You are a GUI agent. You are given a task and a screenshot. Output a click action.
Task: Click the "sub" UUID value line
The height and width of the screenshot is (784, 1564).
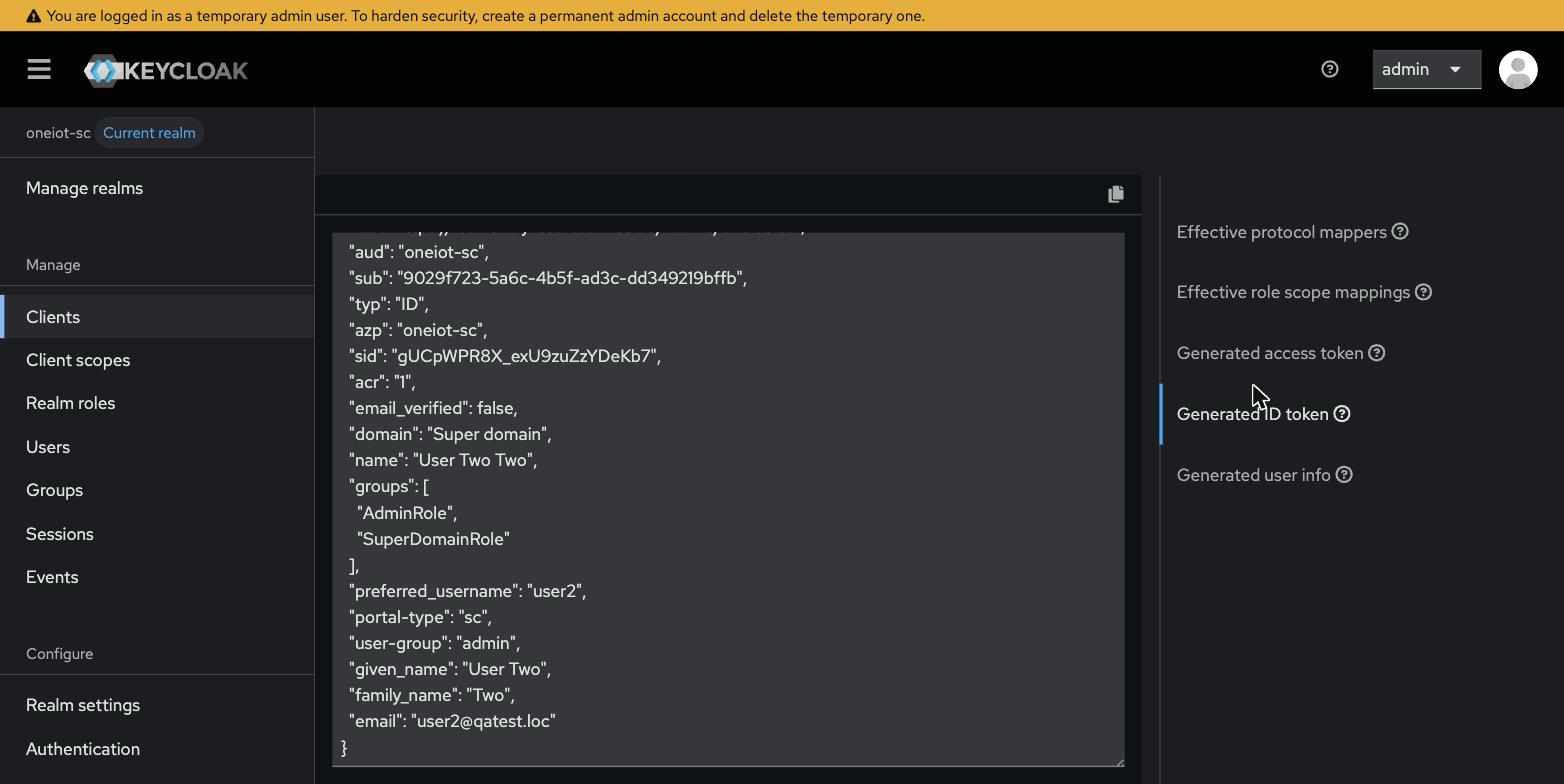[547, 278]
